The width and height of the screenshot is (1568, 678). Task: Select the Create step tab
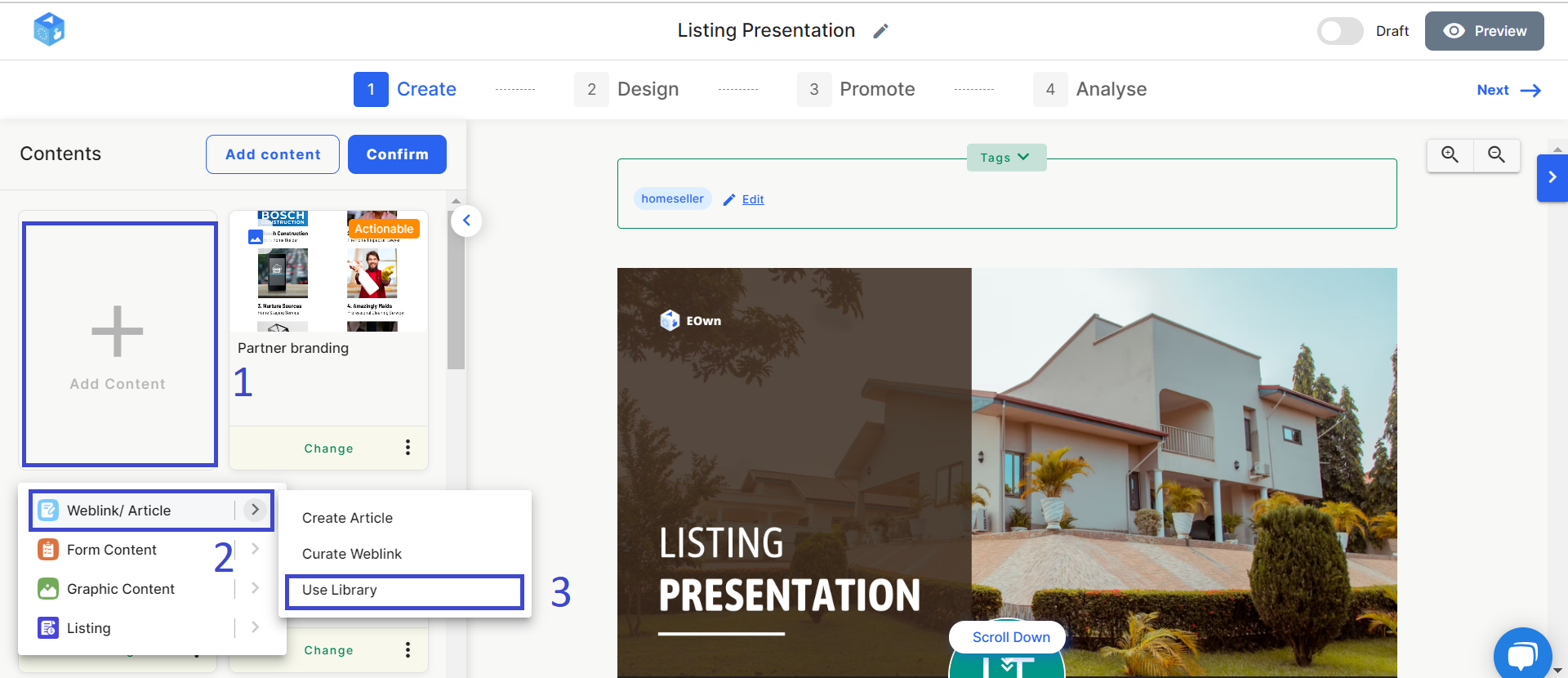[x=405, y=89]
